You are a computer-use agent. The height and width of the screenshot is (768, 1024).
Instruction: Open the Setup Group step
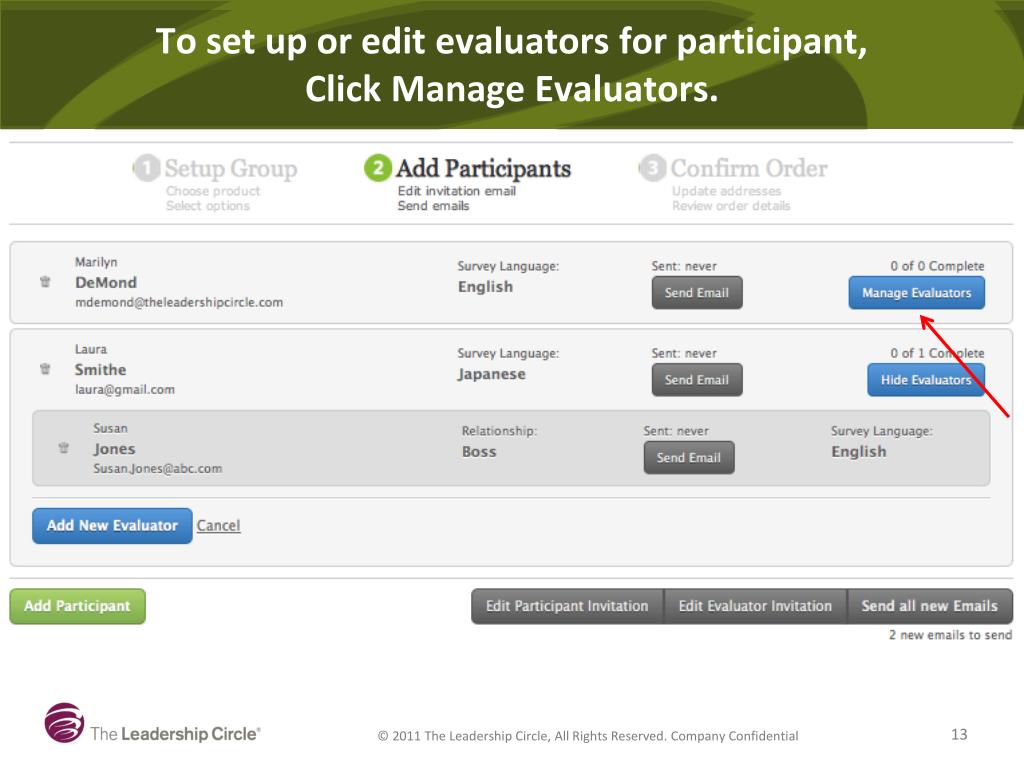pyautogui.click(x=230, y=168)
